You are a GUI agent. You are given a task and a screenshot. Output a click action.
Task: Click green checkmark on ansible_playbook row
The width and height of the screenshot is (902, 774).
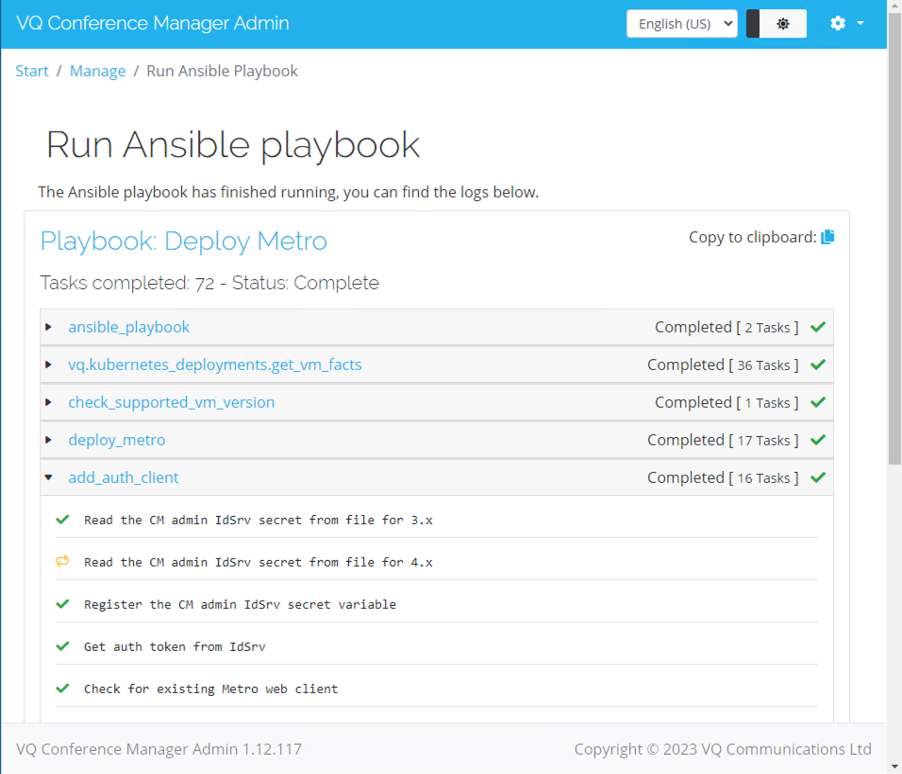(818, 327)
